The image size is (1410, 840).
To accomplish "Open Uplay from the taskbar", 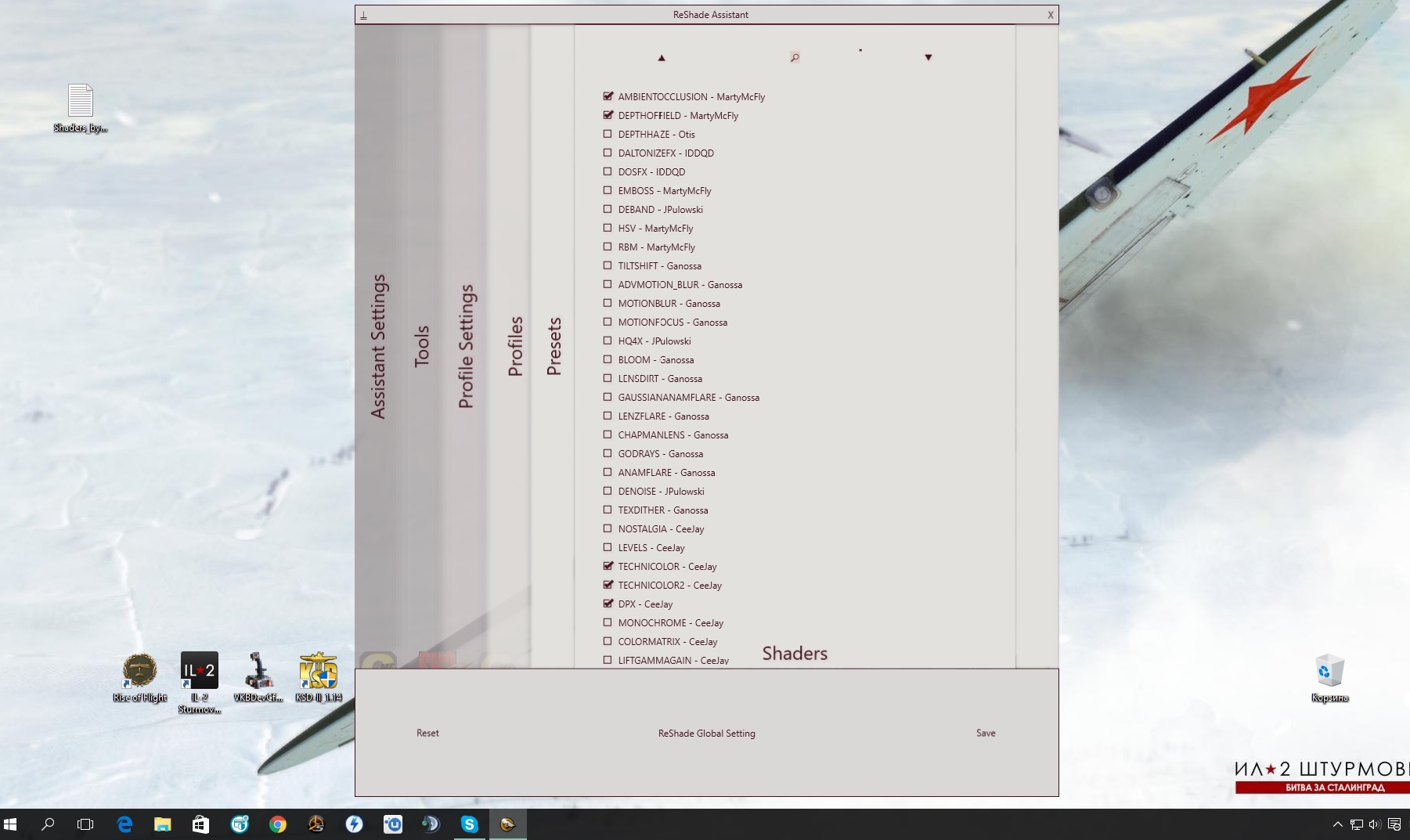I will point(392,824).
